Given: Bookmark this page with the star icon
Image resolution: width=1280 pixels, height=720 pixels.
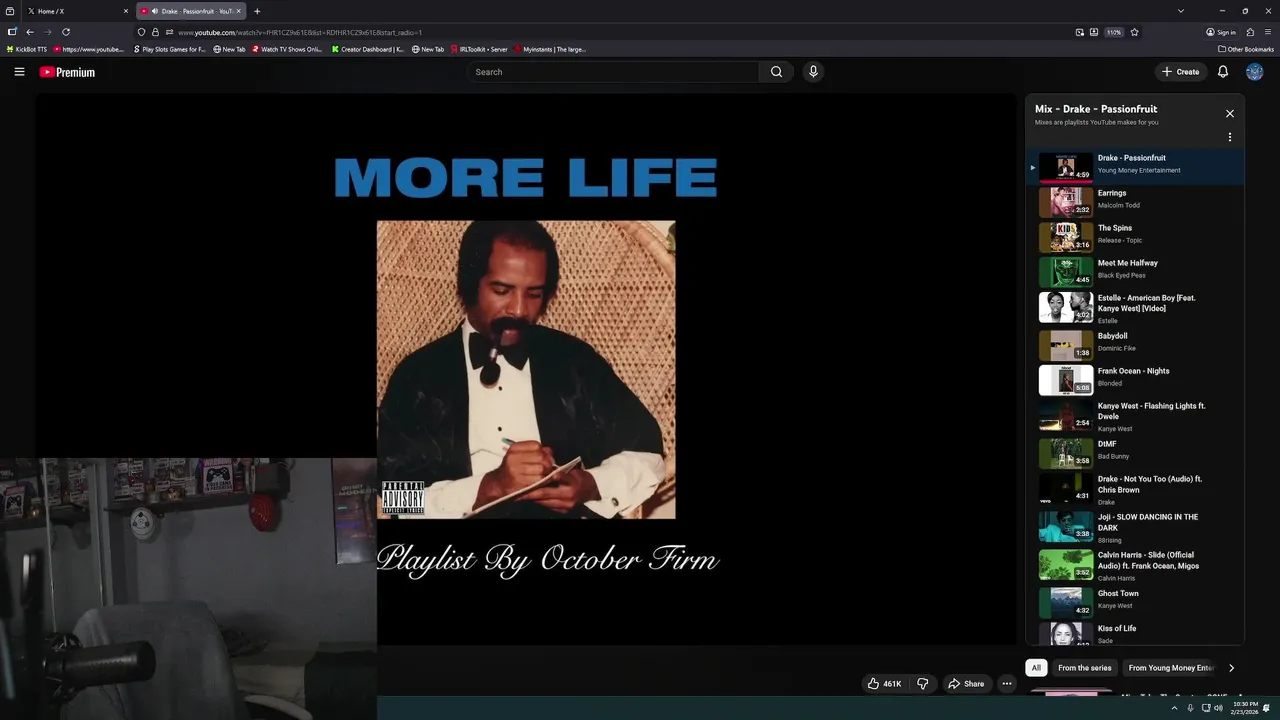Looking at the screenshot, I should click(1134, 32).
